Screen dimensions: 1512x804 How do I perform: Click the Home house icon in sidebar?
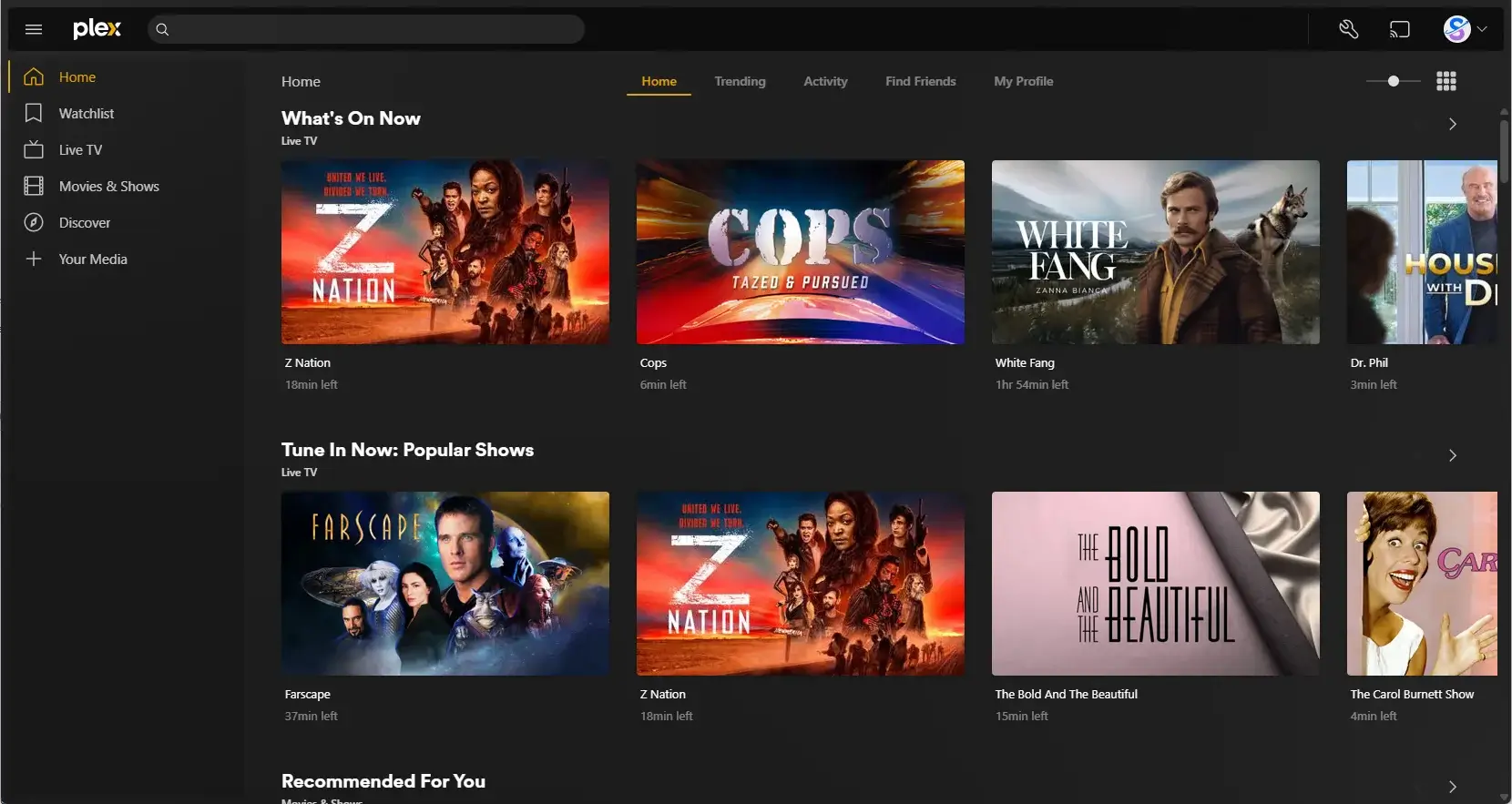34,77
